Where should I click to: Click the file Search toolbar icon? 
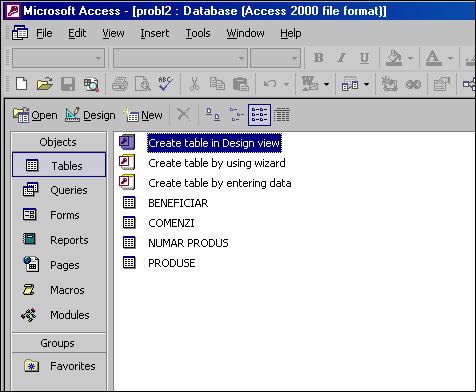pyautogui.click(x=91, y=84)
